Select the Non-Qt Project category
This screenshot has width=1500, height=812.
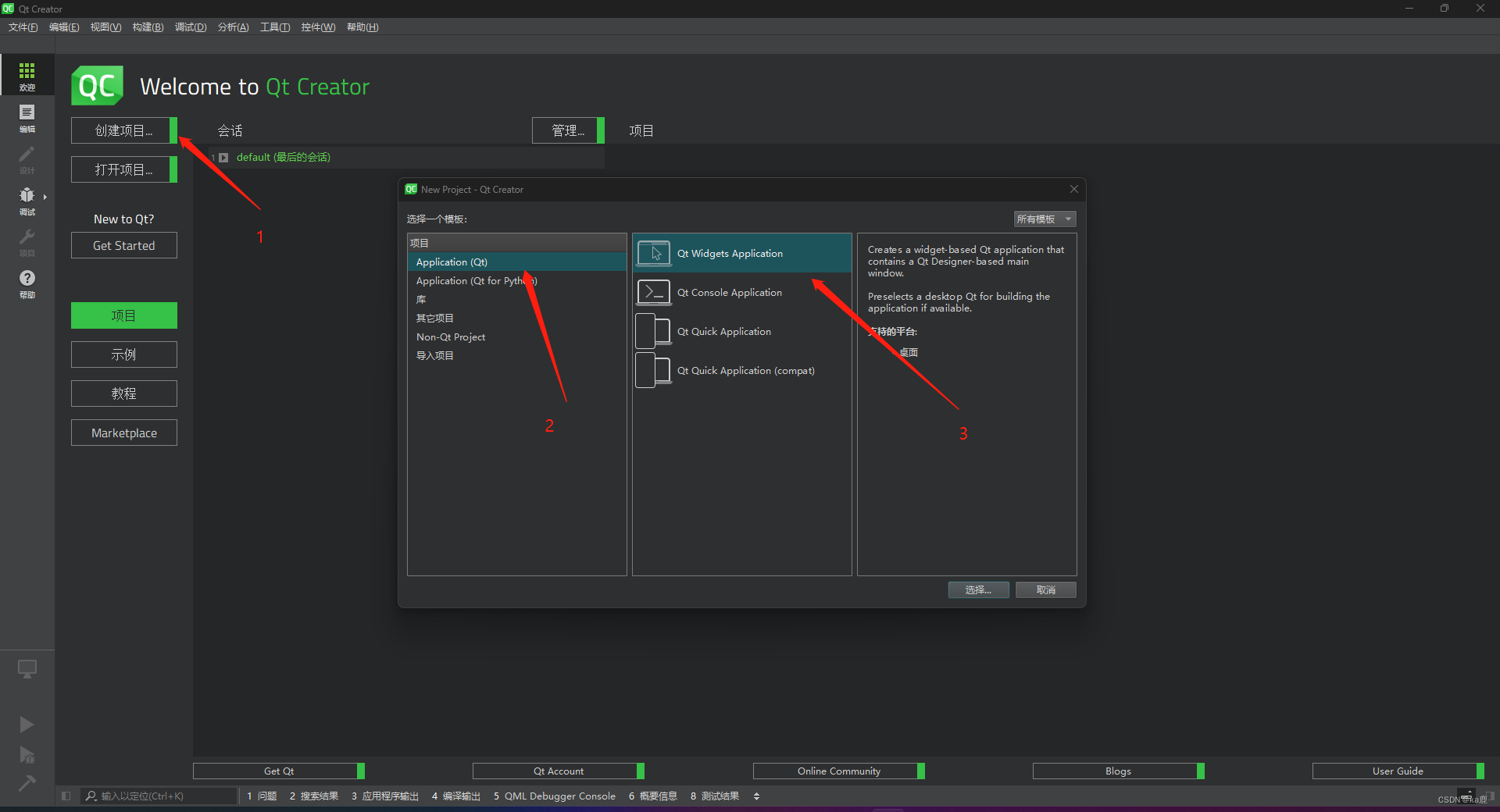click(517, 337)
